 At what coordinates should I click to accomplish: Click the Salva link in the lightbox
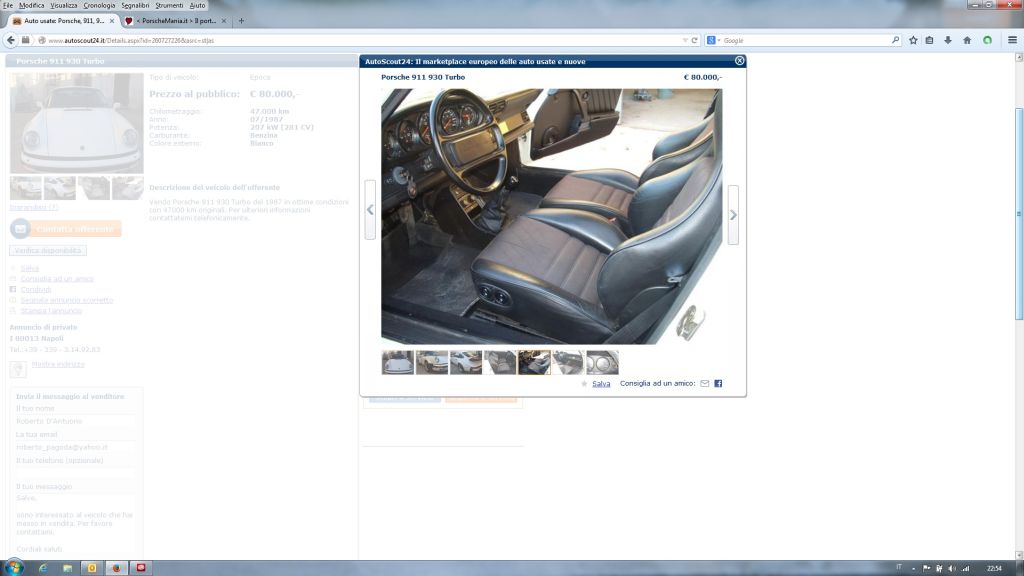(x=601, y=384)
